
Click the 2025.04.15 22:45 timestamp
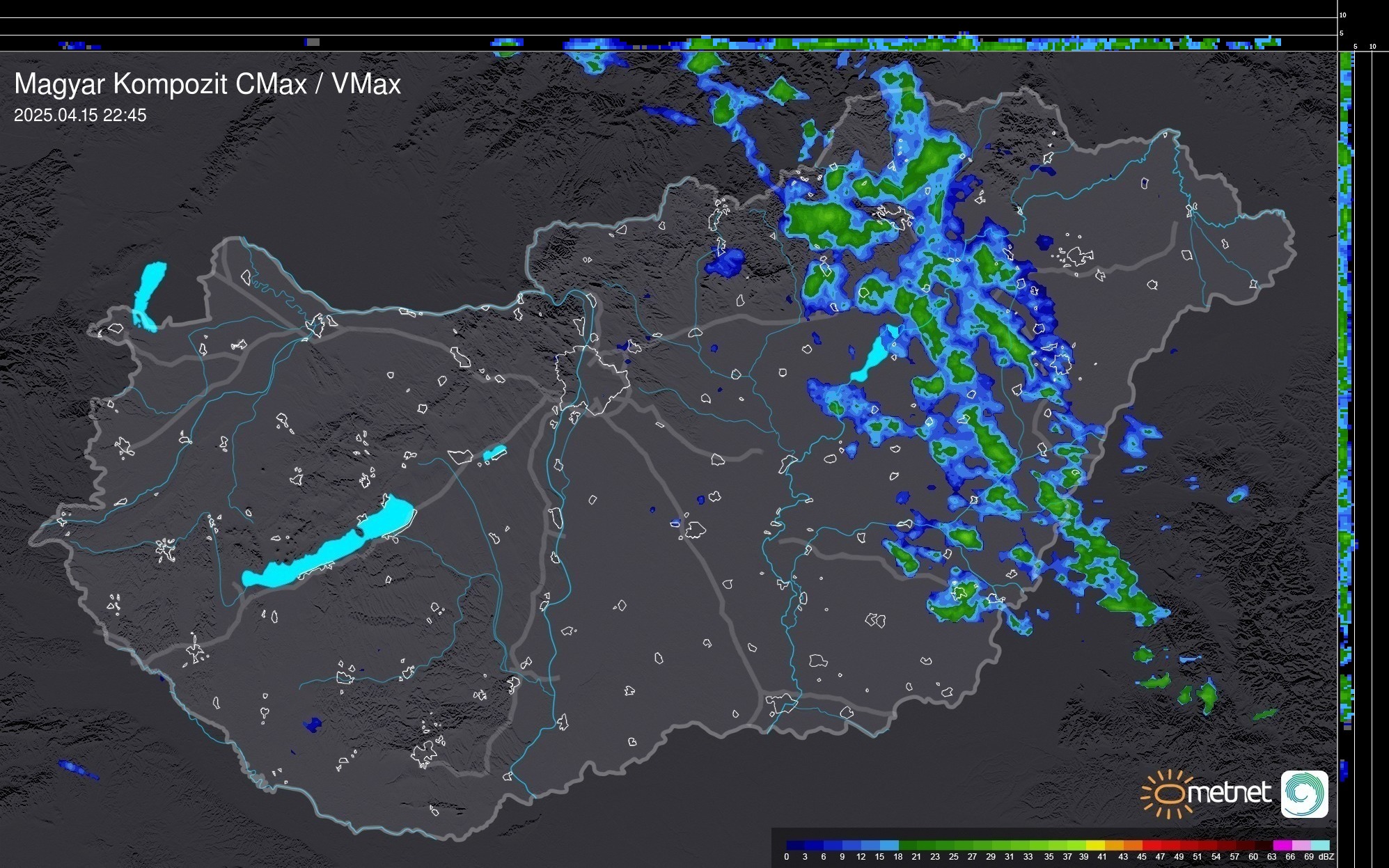click(80, 116)
